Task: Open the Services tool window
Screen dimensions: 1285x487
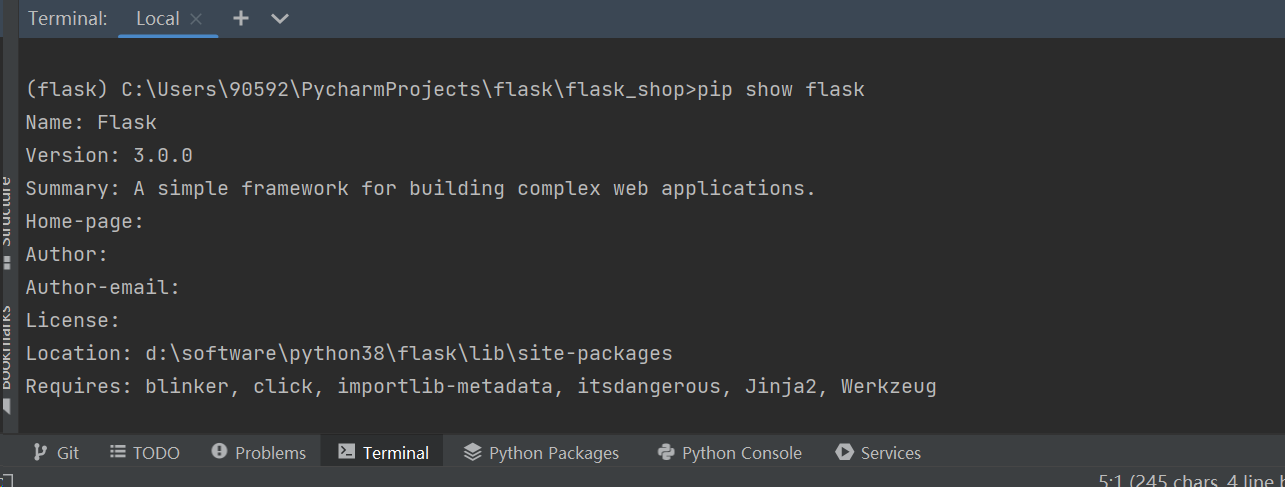Action: [x=878, y=453]
